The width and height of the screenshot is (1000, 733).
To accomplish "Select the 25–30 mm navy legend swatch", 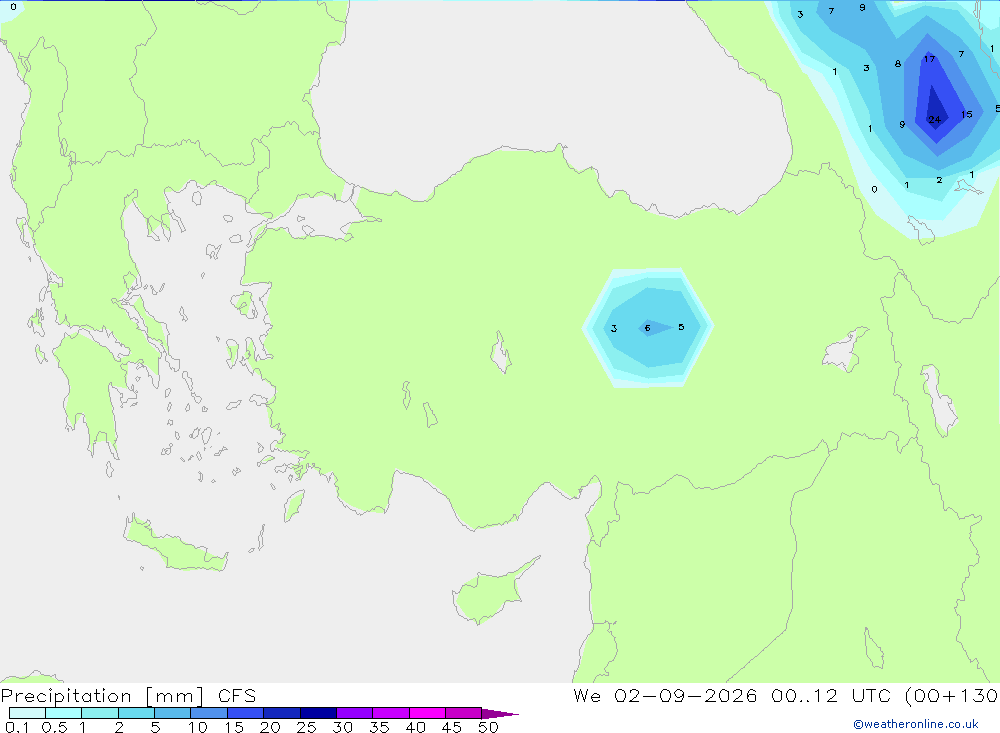I will click(x=318, y=713).
